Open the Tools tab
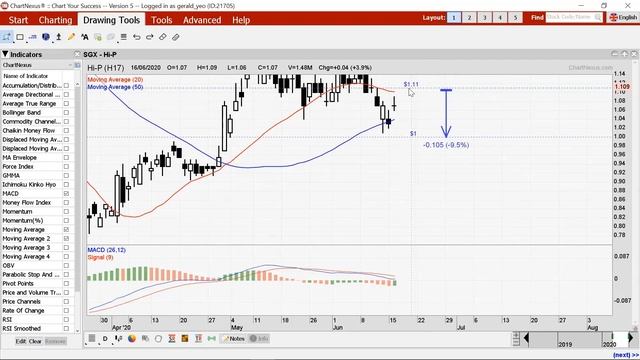Image resolution: width=640 pixels, height=360 pixels. [162, 20]
